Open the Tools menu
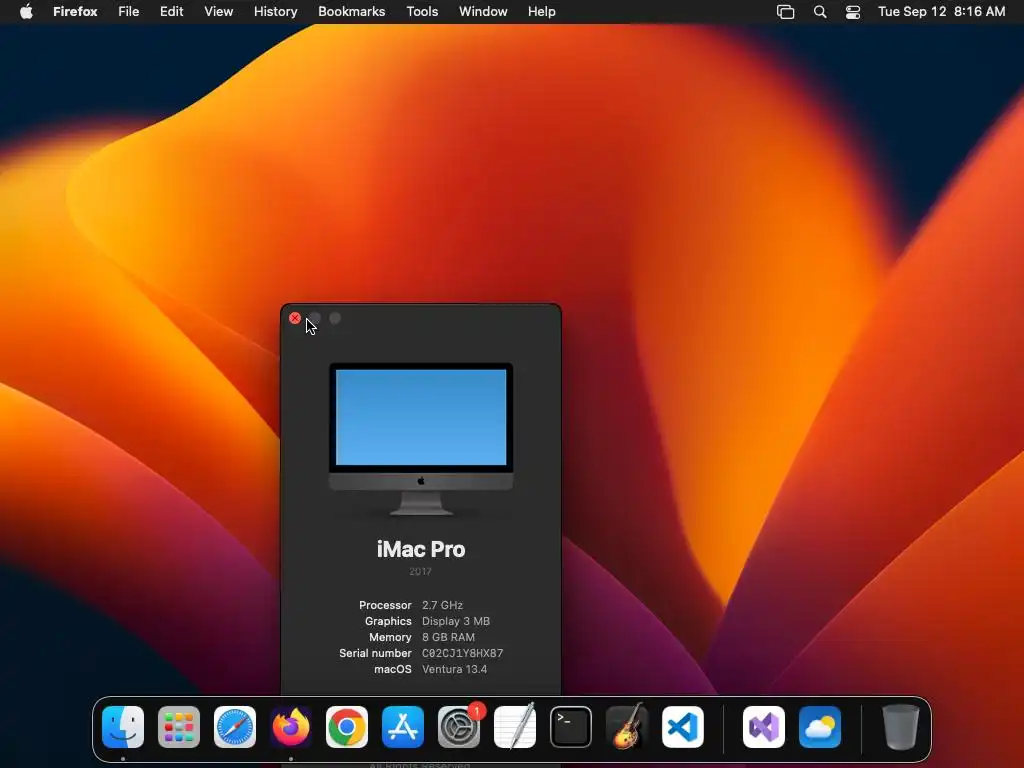Viewport: 1024px width, 768px height. click(423, 12)
